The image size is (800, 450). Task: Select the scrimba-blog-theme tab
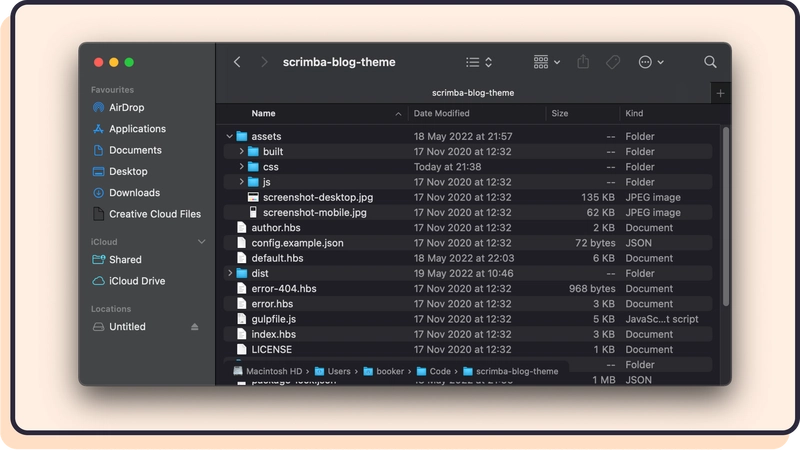pos(466,93)
